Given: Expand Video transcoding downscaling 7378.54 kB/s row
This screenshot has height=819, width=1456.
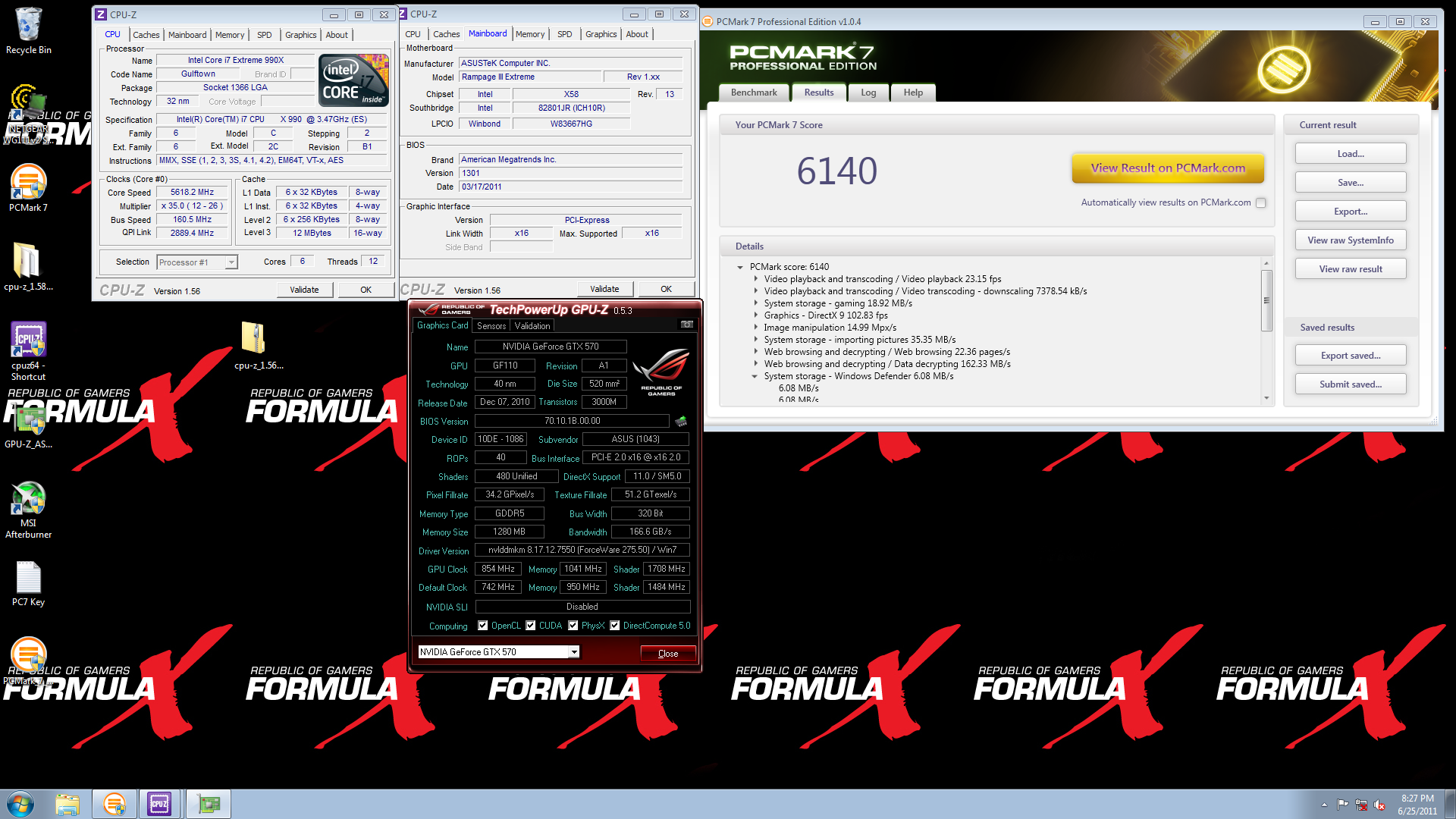Looking at the screenshot, I should 755,291.
